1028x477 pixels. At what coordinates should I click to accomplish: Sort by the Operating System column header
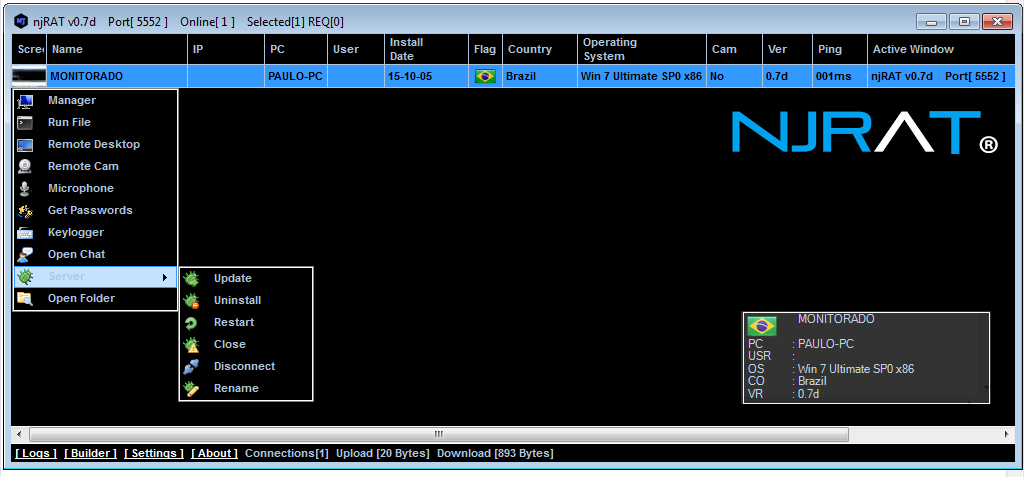642,50
